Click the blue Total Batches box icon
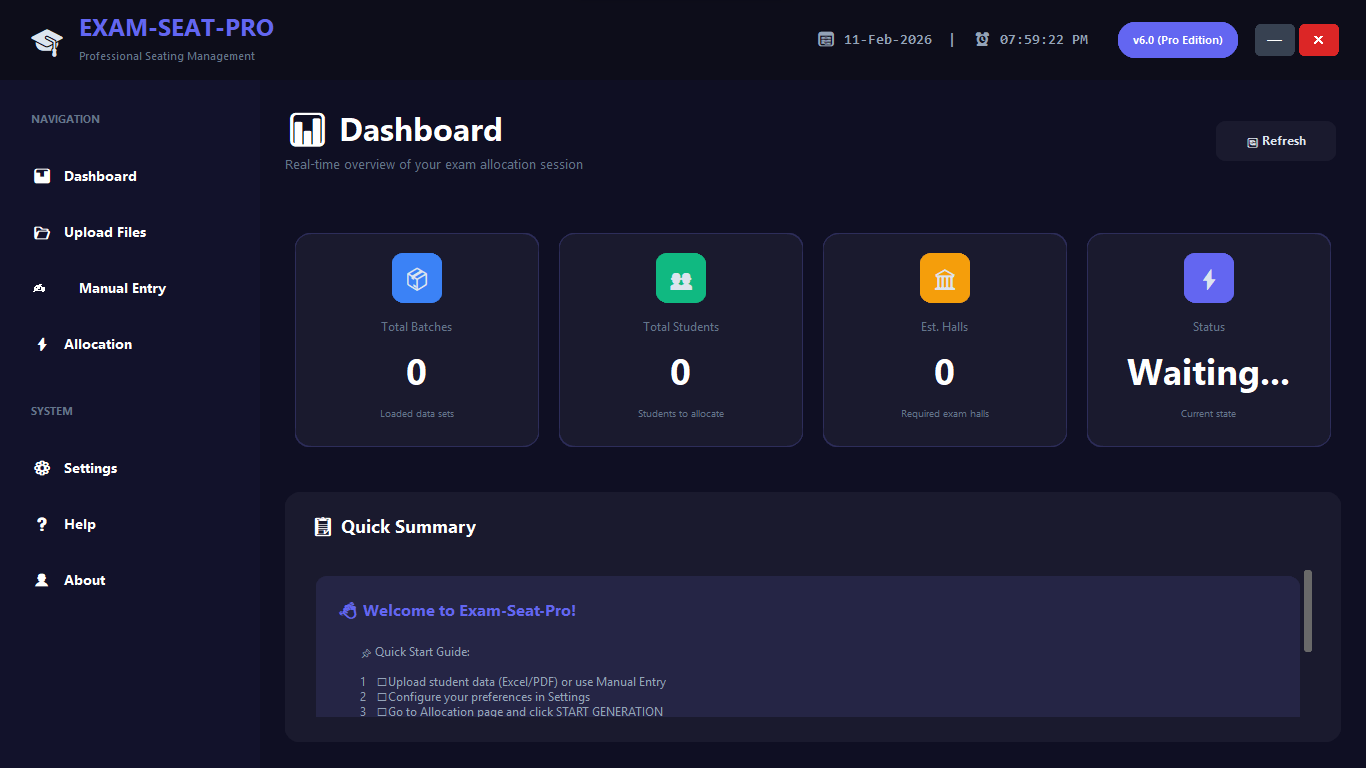This screenshot has width=1366, height=768. click(x=417, y=278)
